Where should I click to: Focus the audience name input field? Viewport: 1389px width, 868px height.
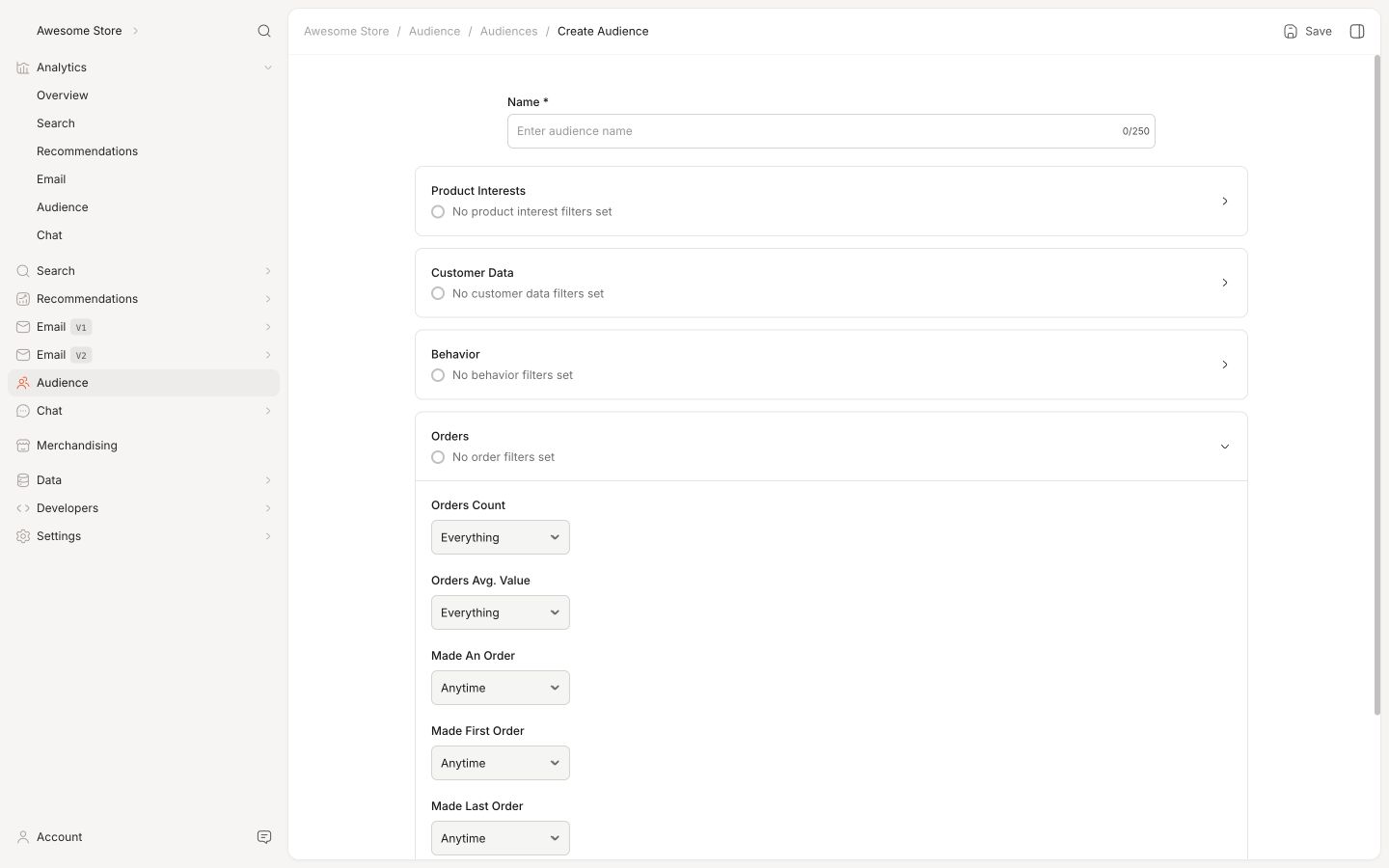click(x=831, y=131)
